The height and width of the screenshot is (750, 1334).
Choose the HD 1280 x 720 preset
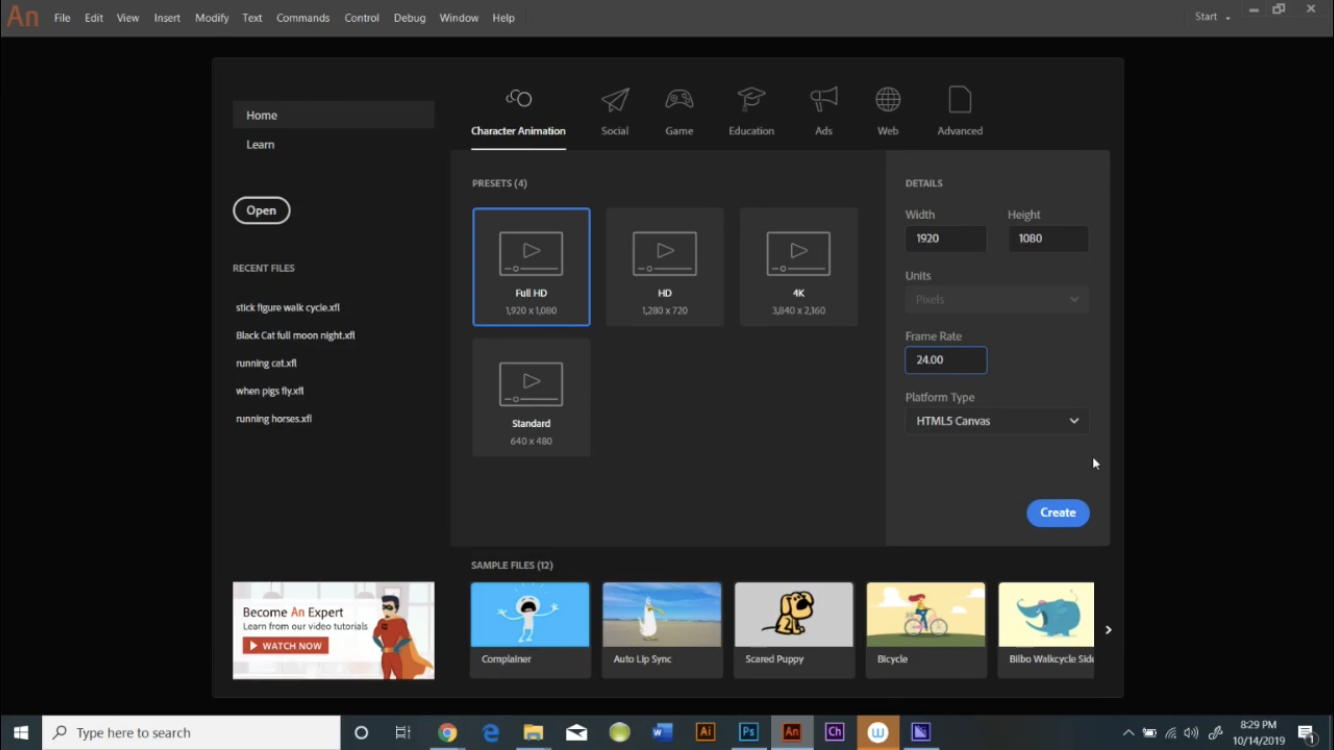tap(665, 267)
